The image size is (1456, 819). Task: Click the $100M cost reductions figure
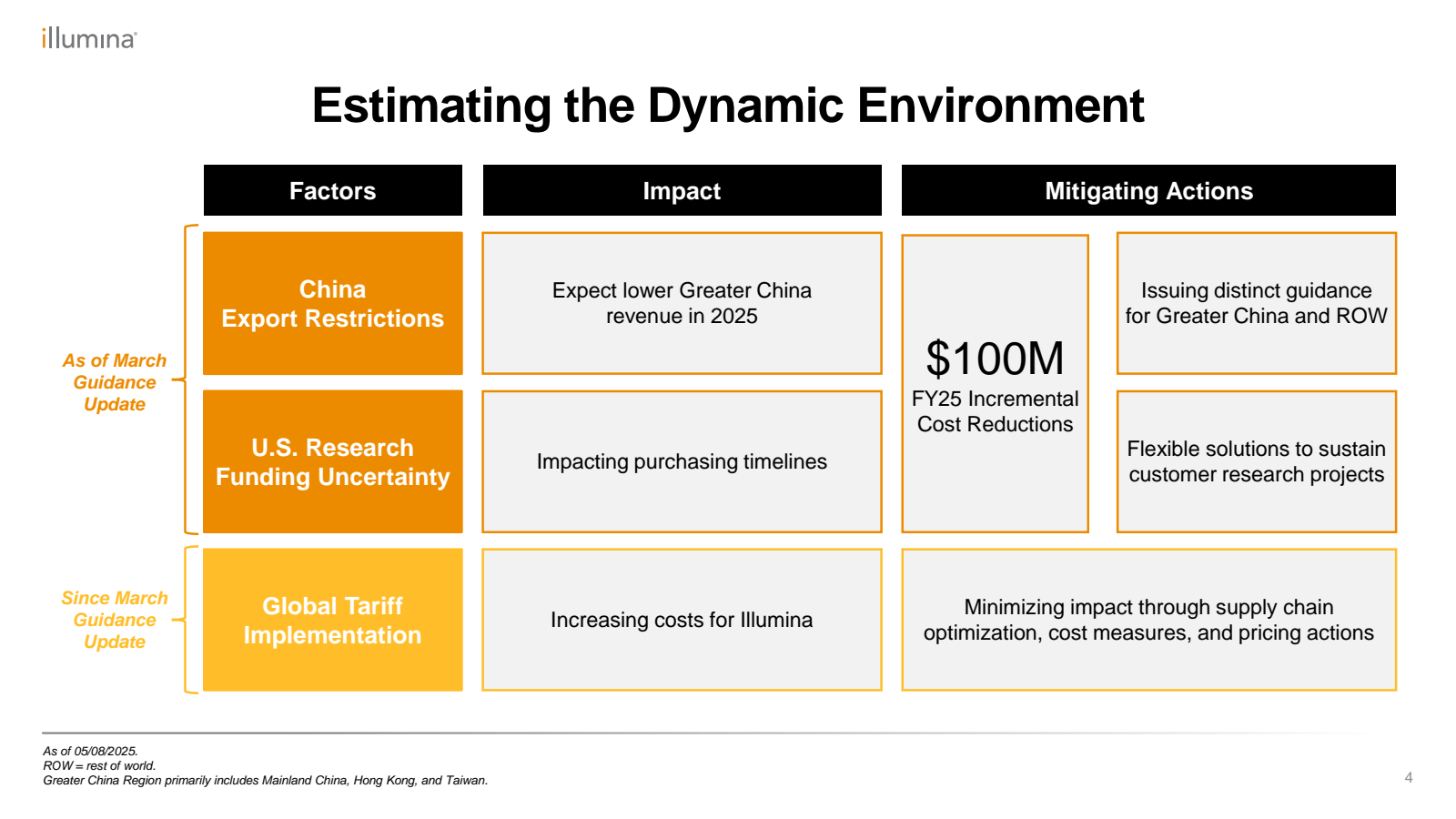pos(995,359)
